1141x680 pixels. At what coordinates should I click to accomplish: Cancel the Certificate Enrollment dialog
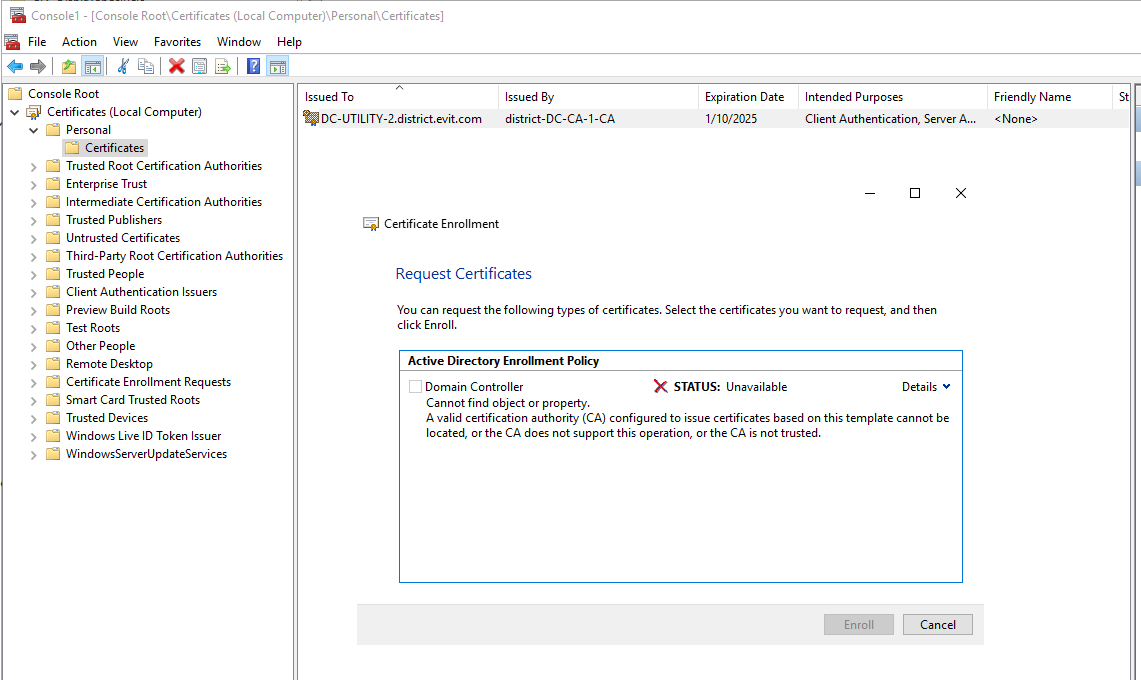(937, 625)
